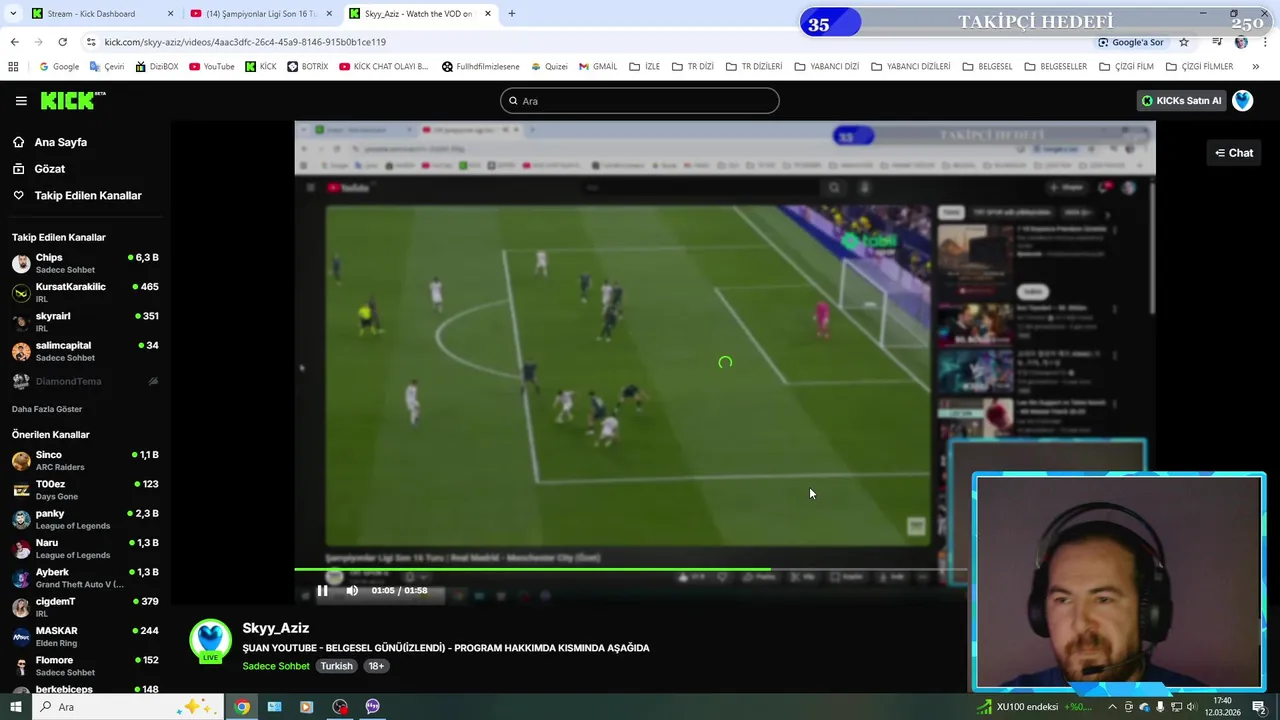This screenshot has width=1280, height=720.
Task: Open the GMAİL bookmark
Action: [x=598, y=67]
